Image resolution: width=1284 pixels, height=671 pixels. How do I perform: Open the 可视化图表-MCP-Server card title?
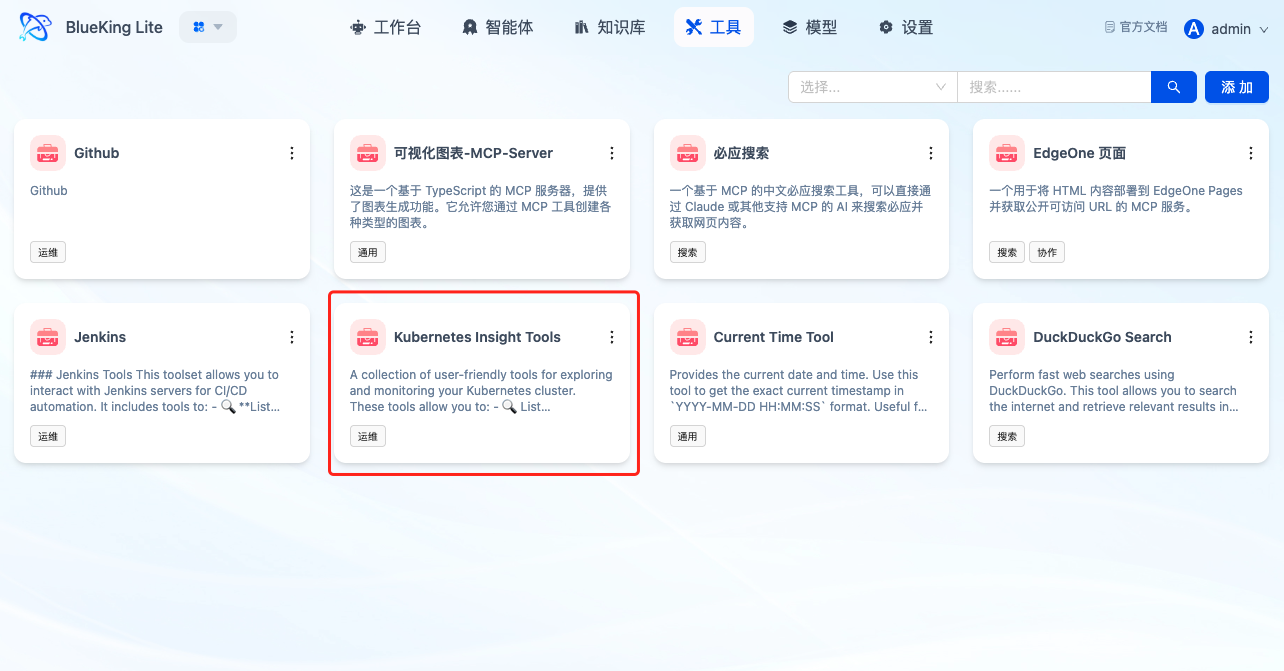473,153
